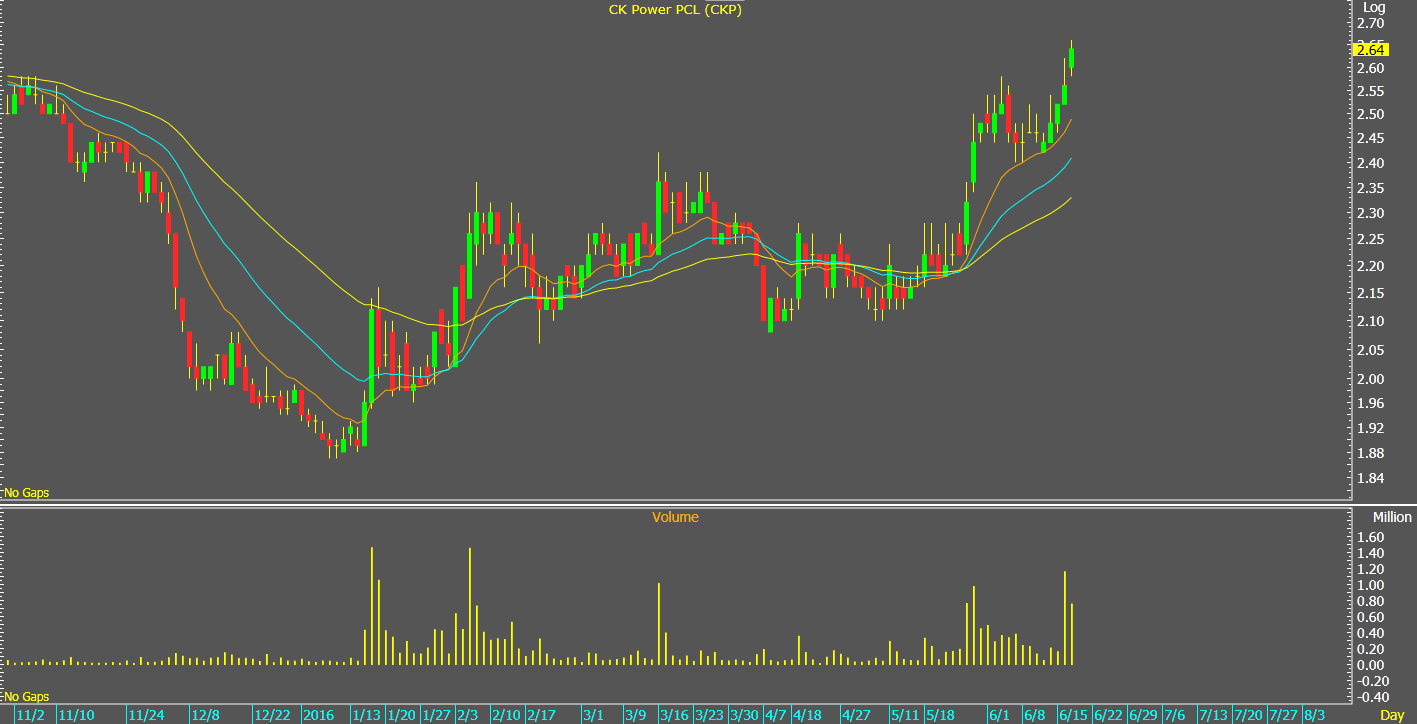Click the 2.30 price axis label

click(1370, 213)
